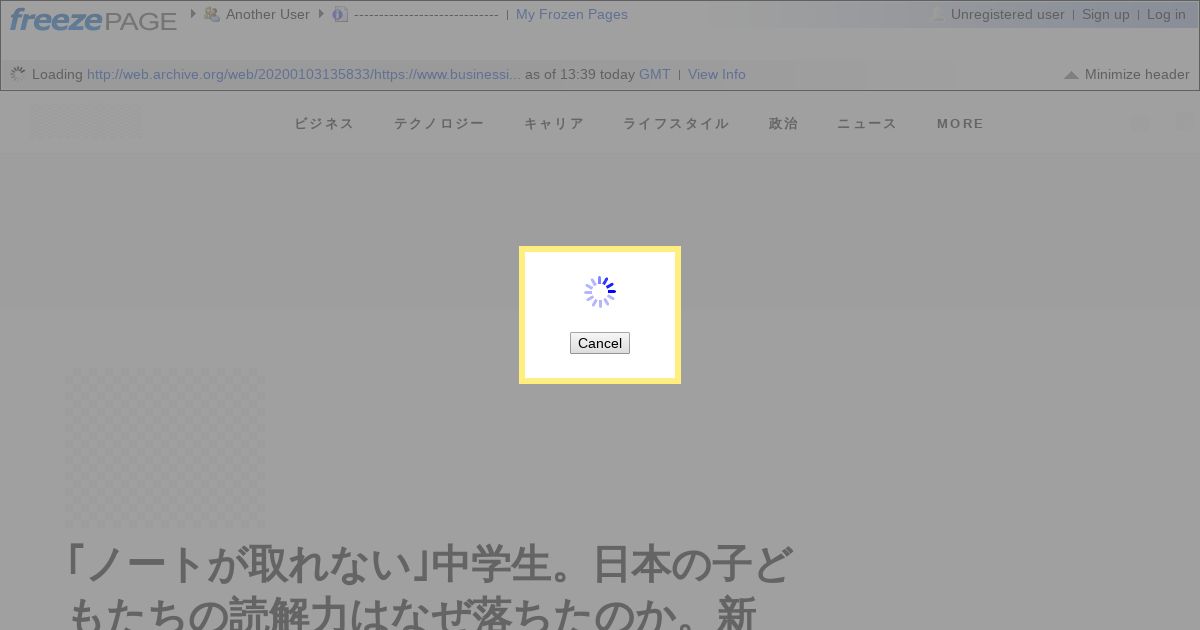Open the ビジネス menu item
Image resolution: width=1200 pixels, height=630 pixels.
click(x=324, y=124)
